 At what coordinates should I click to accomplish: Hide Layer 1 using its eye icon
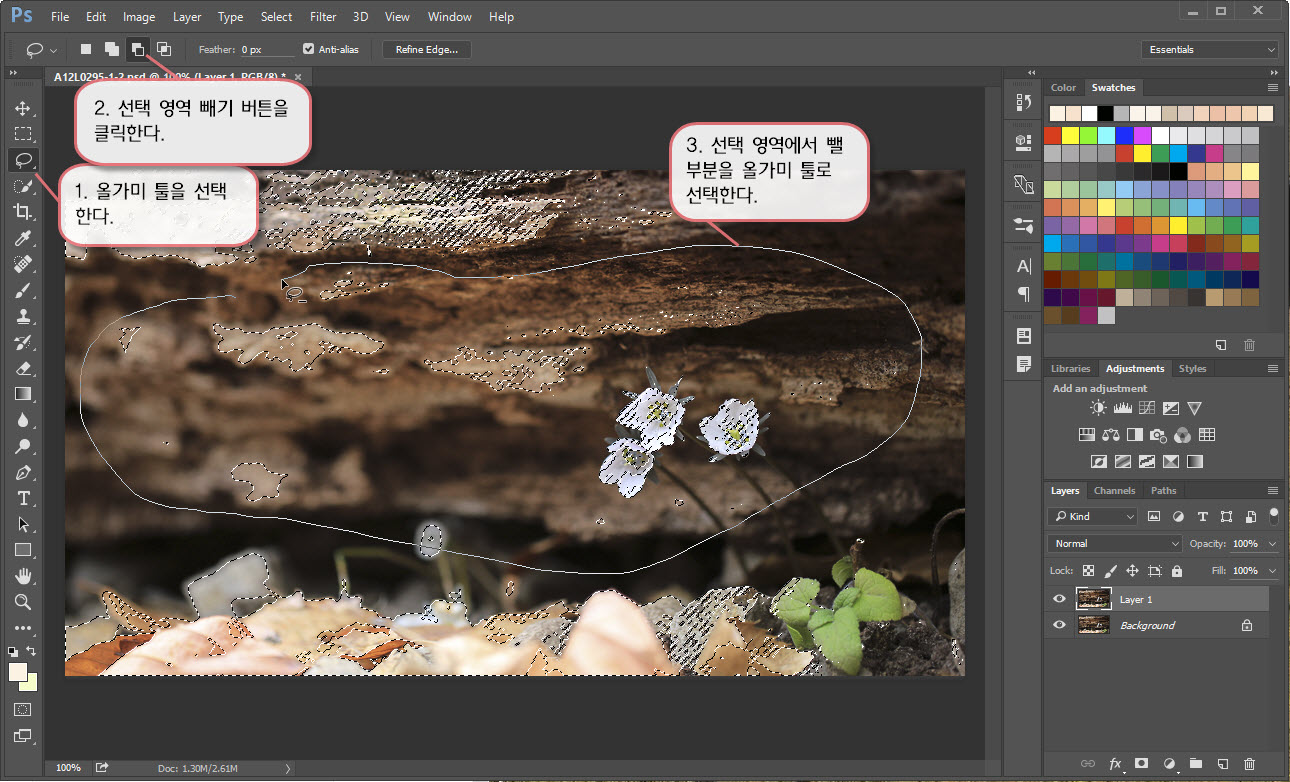(x=1059, y=599)
